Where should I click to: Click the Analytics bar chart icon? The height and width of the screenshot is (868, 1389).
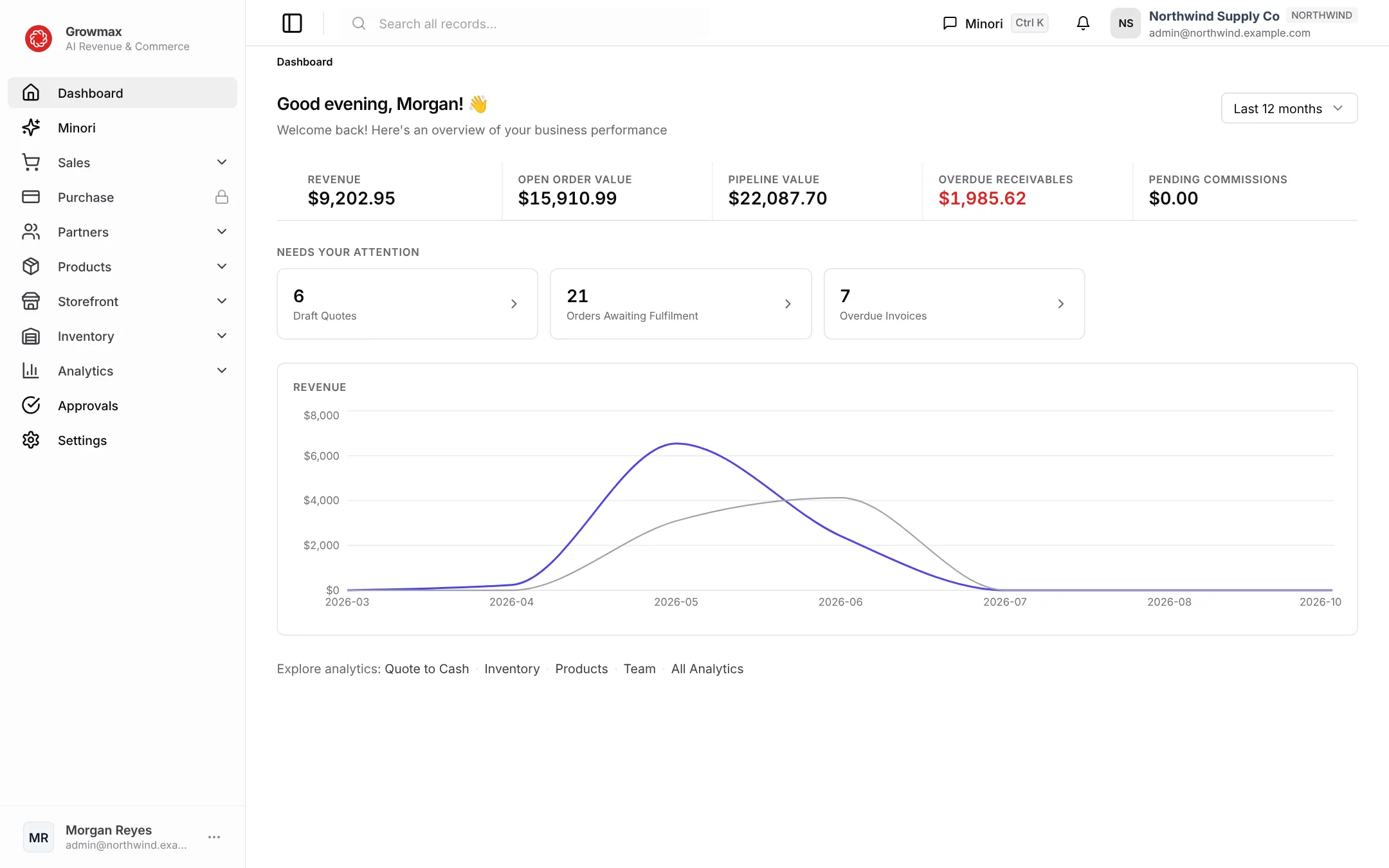point(31,370)
